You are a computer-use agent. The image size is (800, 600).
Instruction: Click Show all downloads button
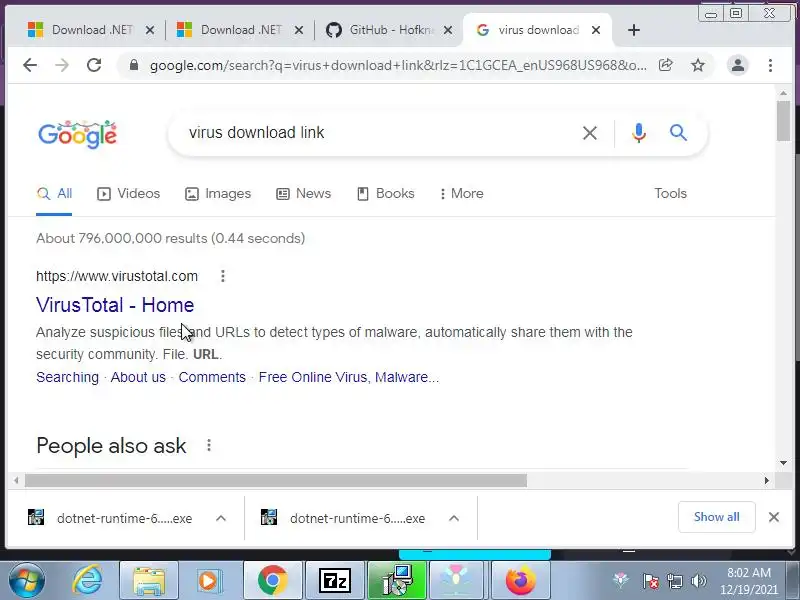716,517
